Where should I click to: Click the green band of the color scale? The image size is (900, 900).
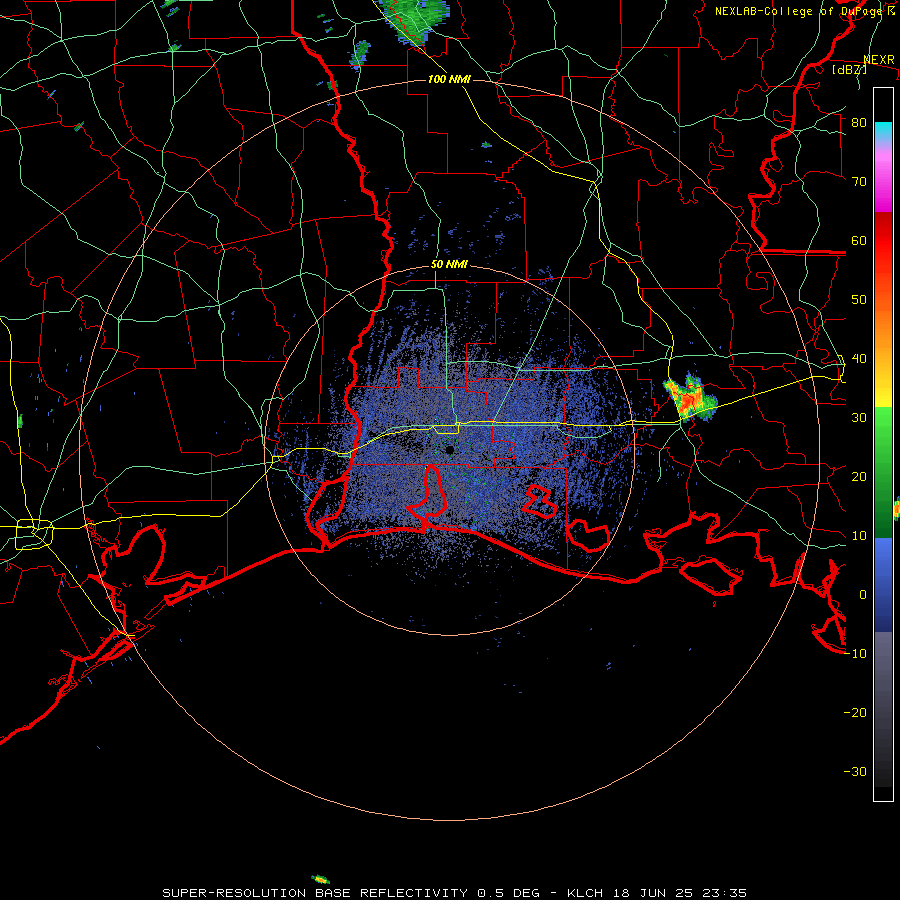(x=883, y=472)
